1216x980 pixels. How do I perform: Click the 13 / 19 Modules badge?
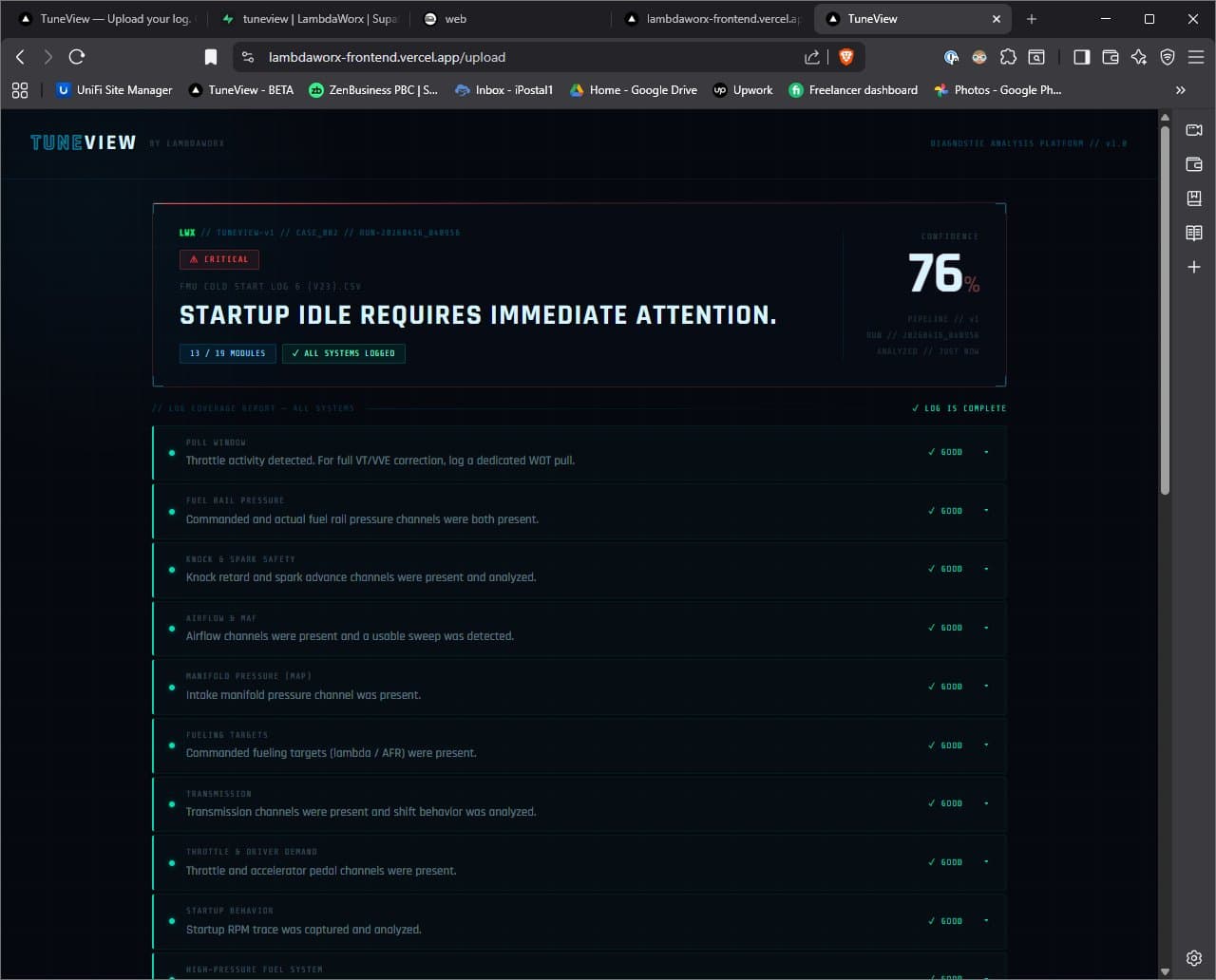pyautogui.click(x=227, y=353)
